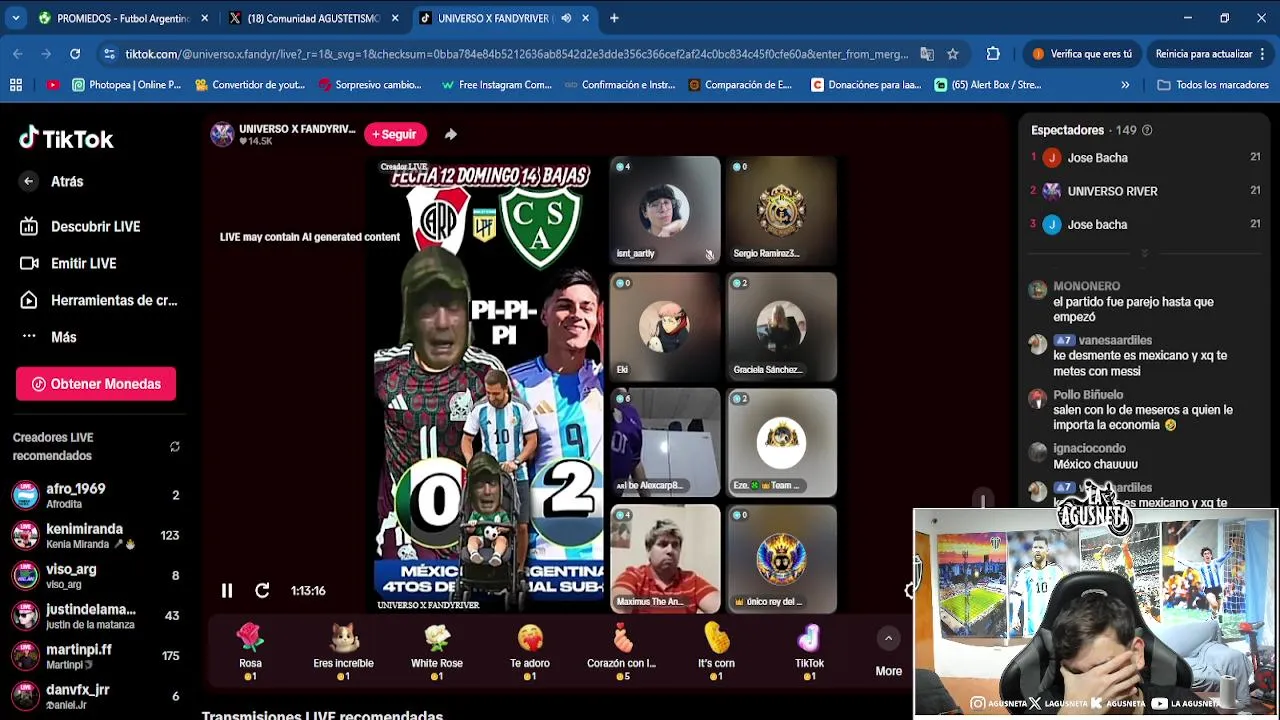Send the White Rose gift
The image size is (1280, 720).
point(437,651)
